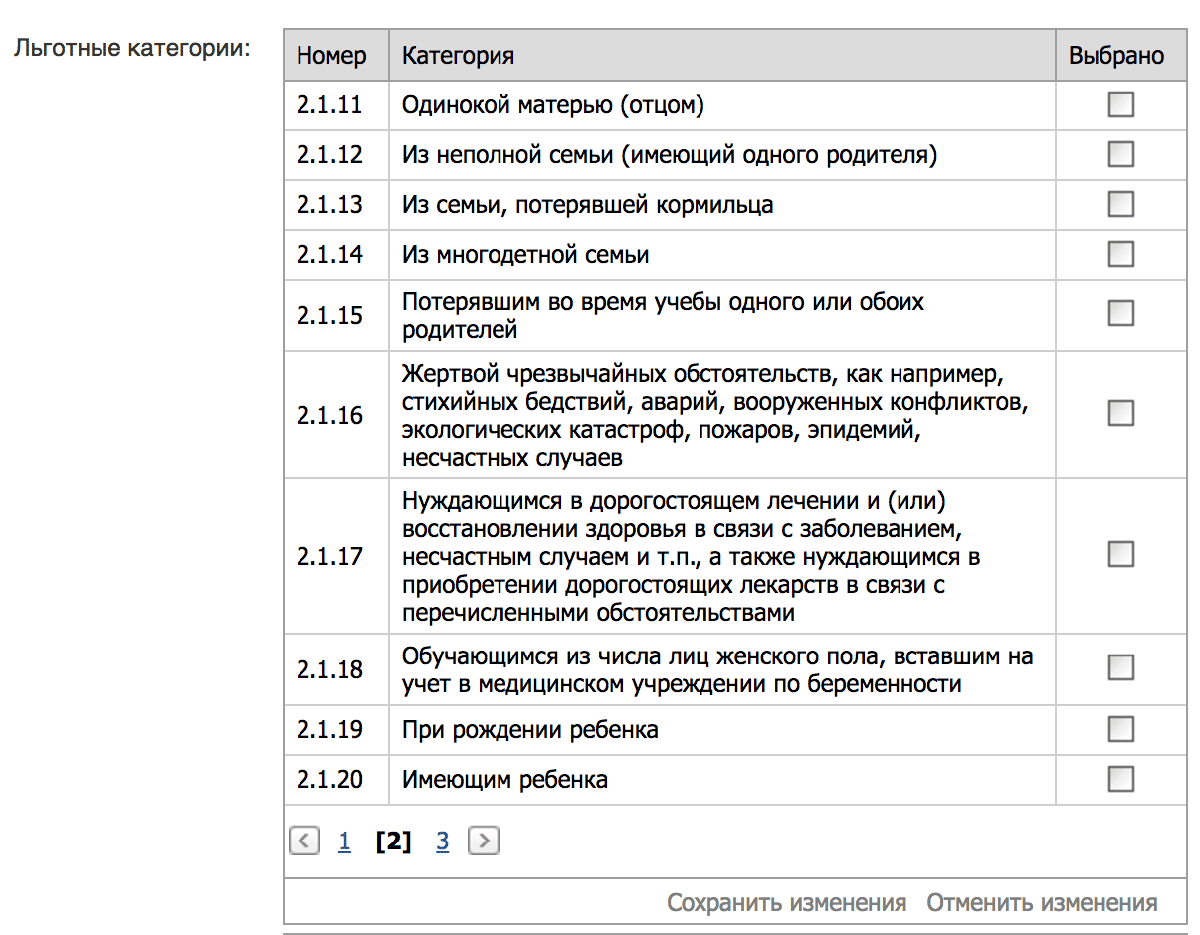Enable checkbox for category 2.1.11 single mother
The image size is (1200, 935).
(1121, 104)
